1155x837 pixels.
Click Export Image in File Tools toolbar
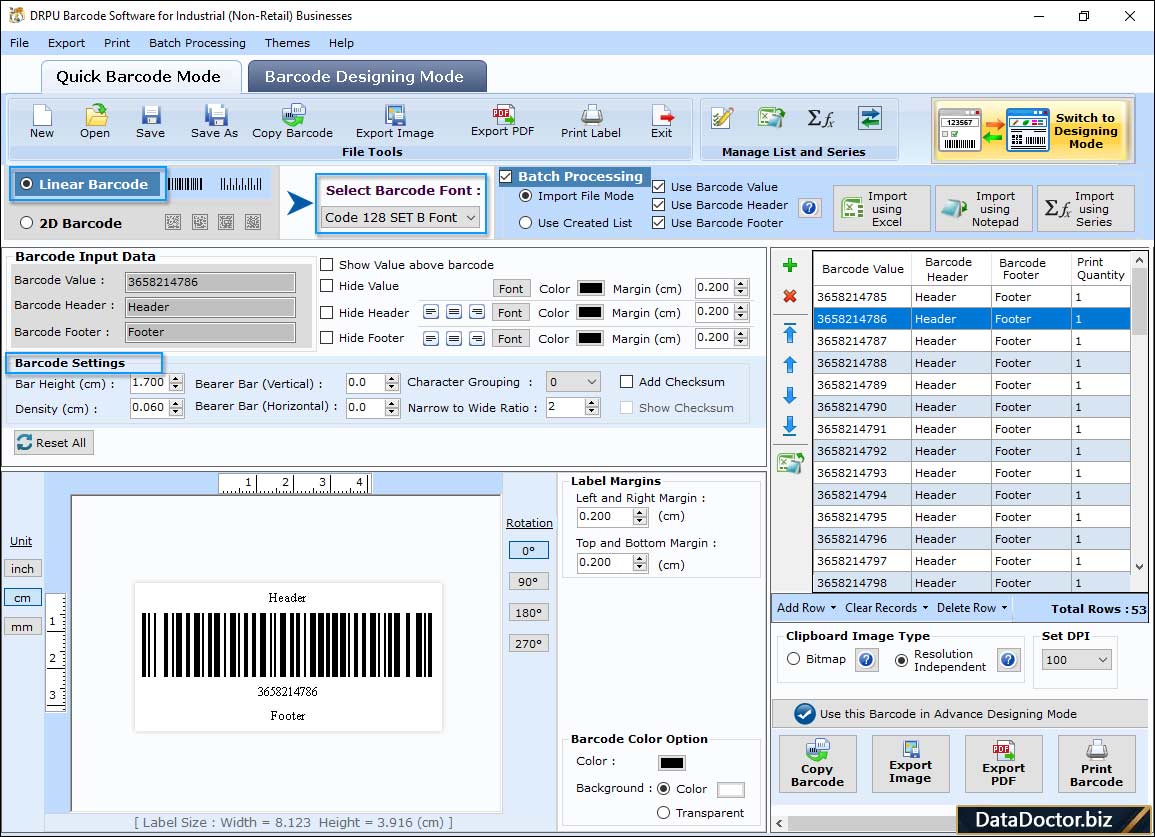pyautogui.click(x=395, y=122)
